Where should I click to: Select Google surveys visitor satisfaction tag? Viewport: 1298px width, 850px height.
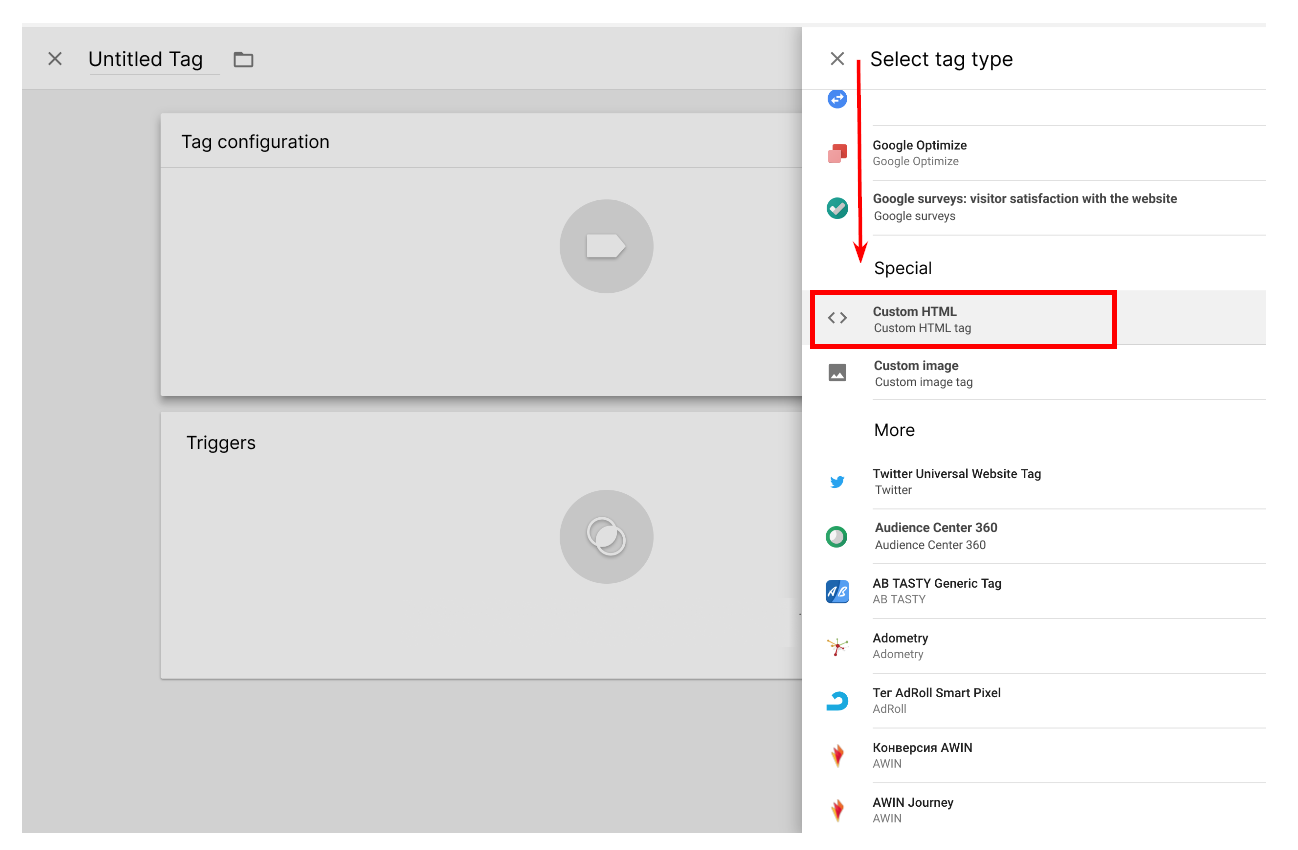[1034, 208]
